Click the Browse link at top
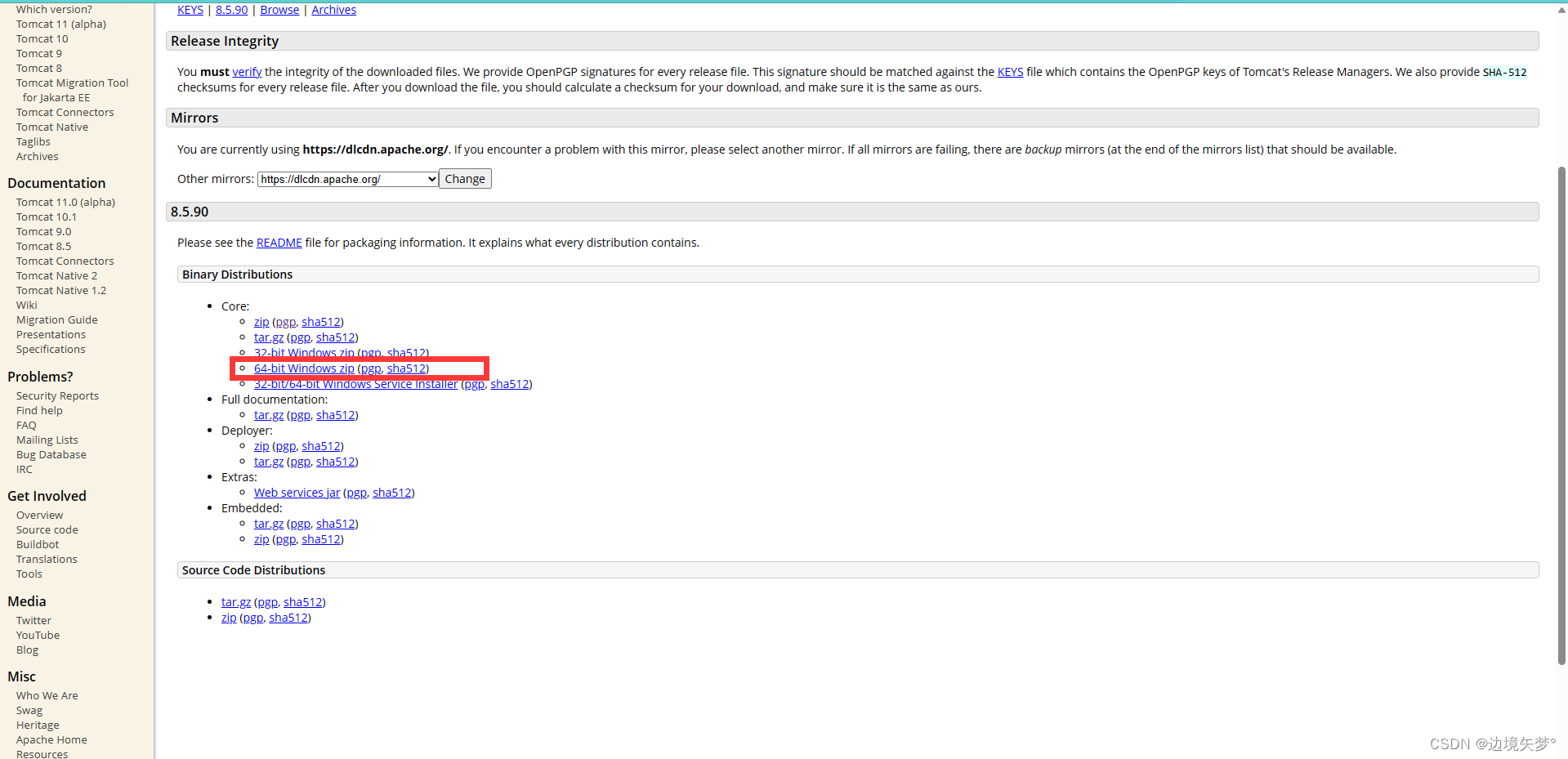This screenshot has width=1568, height=759. click(279, 10)
